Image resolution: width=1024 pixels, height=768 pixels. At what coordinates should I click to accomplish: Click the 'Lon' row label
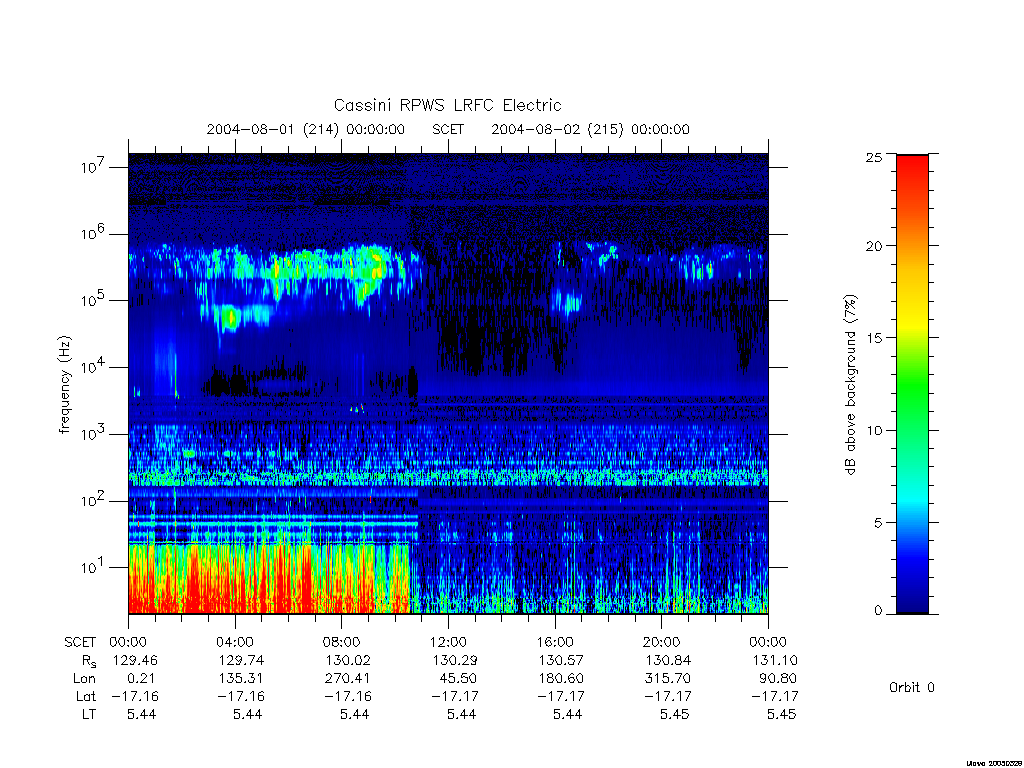point(84,679)
